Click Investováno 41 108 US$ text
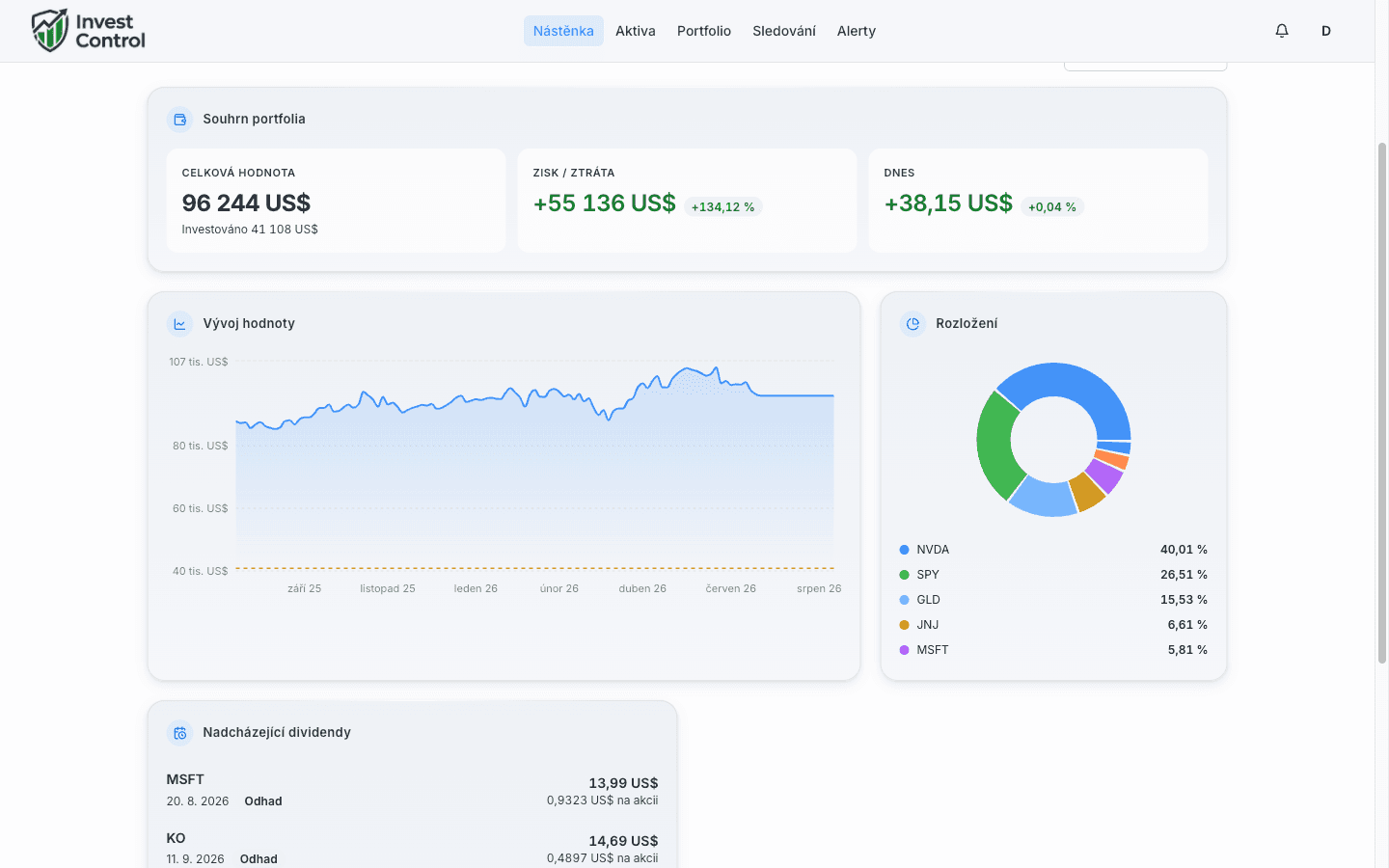1389x868 pixels. coord(250,230)
